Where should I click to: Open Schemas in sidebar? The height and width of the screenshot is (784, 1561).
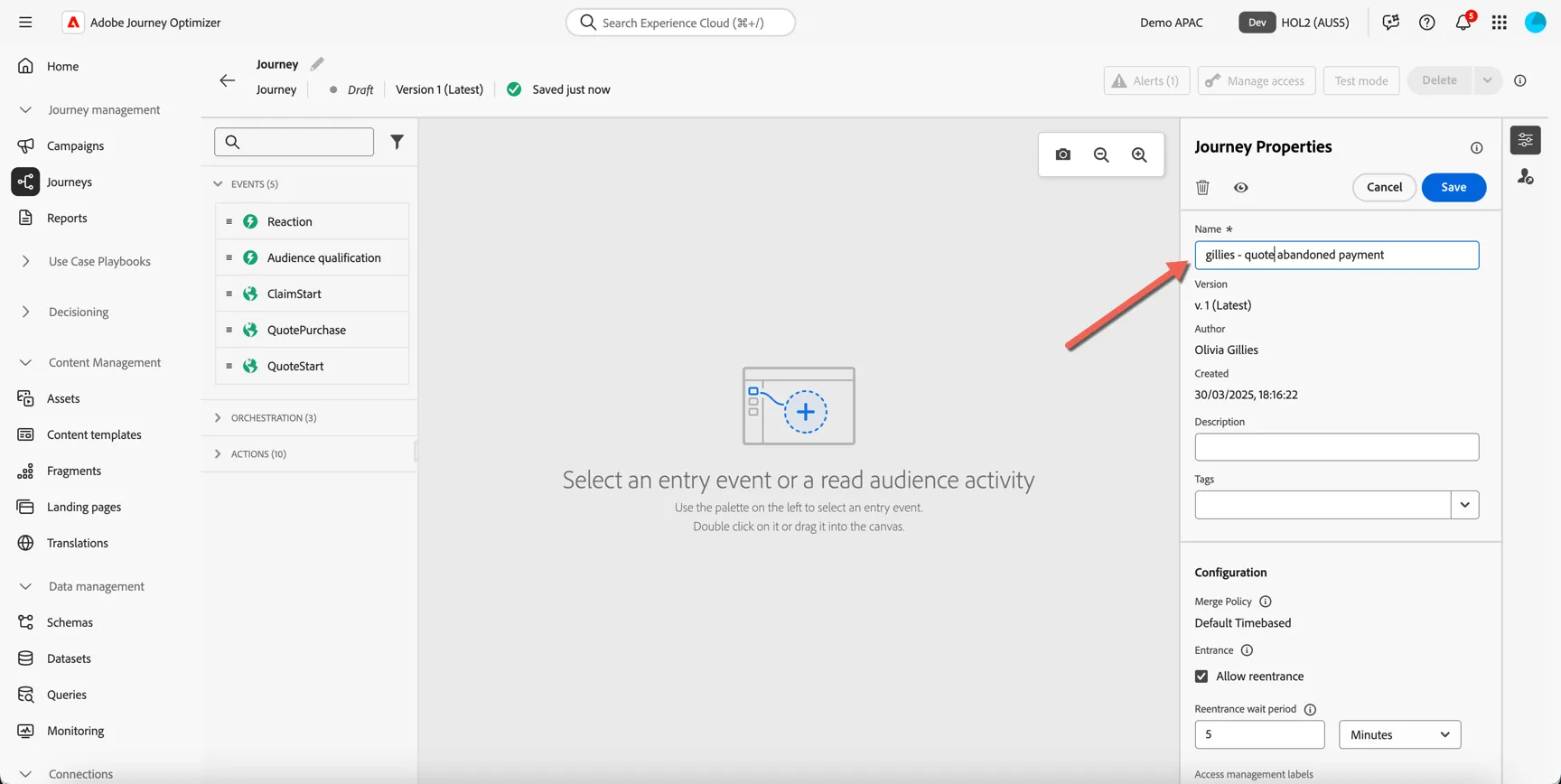[x=70, y=622]
